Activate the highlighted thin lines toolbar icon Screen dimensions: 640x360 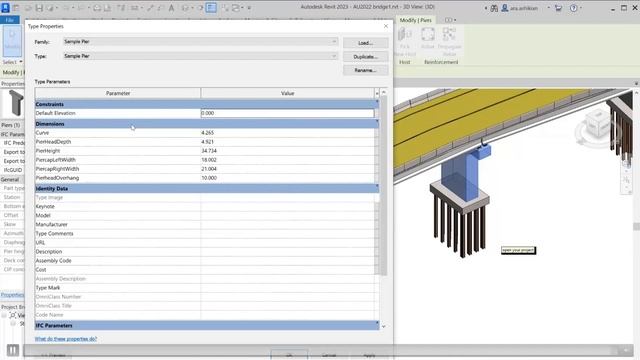click(x=211, y=8)
